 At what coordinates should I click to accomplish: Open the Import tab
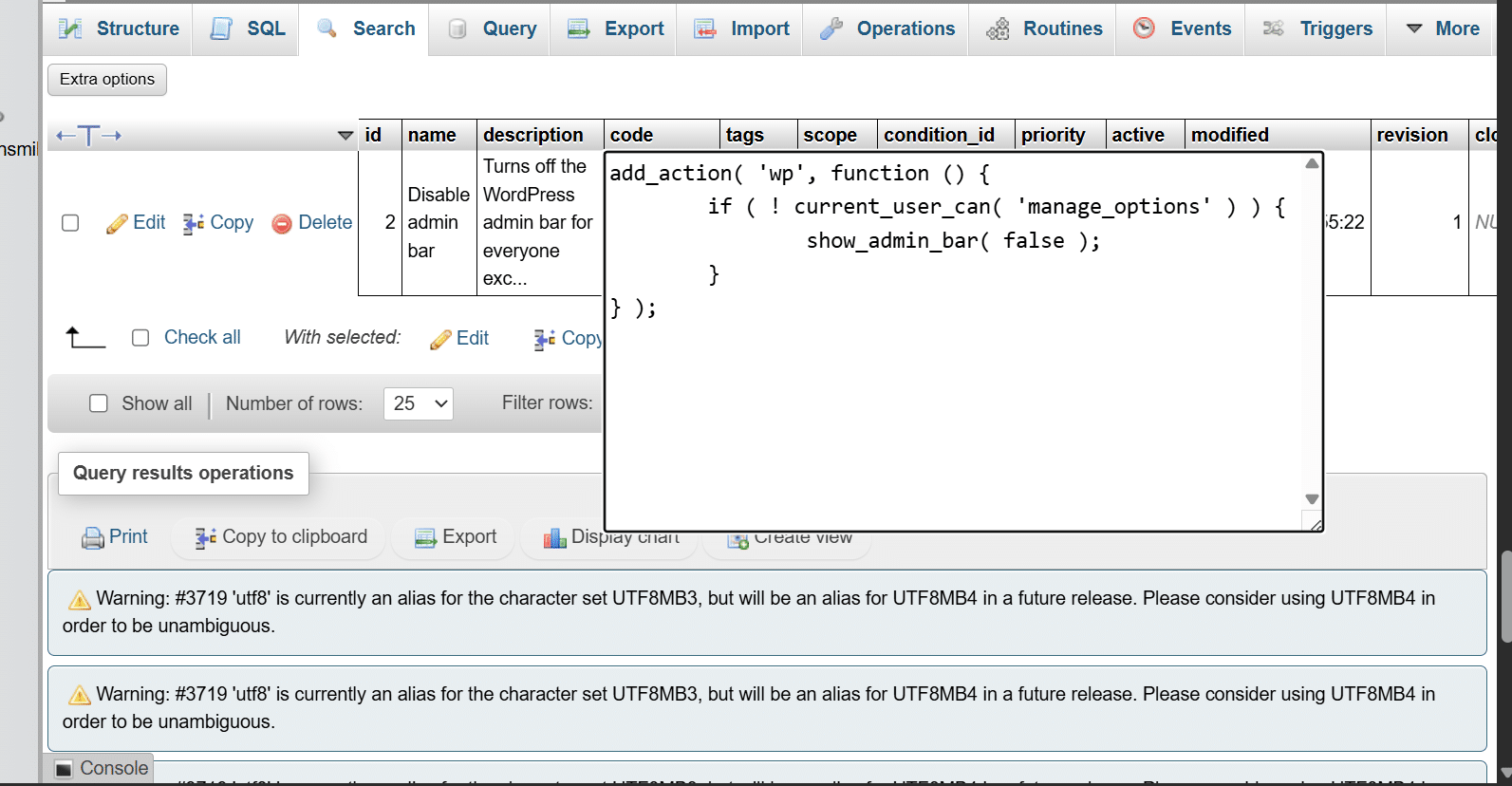point(740,28)
